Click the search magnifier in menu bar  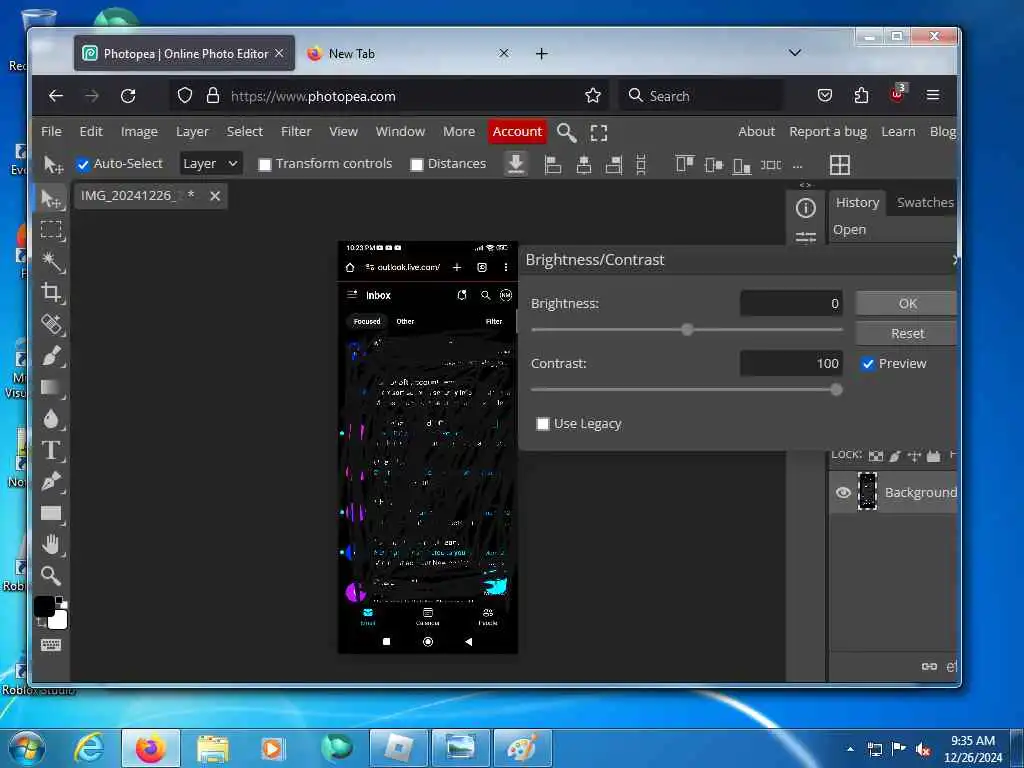[566, 133]
